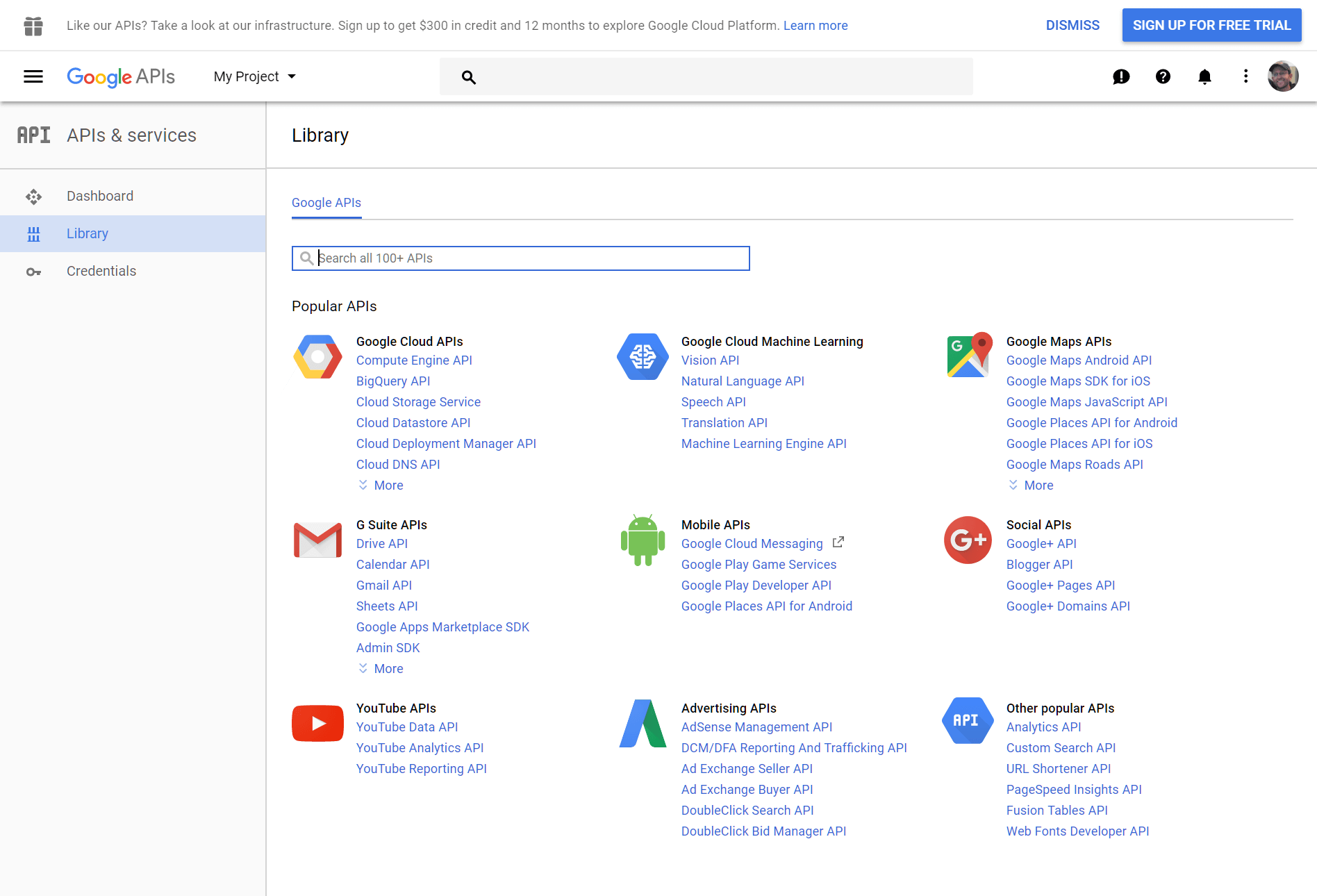
Task: Open Admin SDK link
Action: [x=388, y=648]
